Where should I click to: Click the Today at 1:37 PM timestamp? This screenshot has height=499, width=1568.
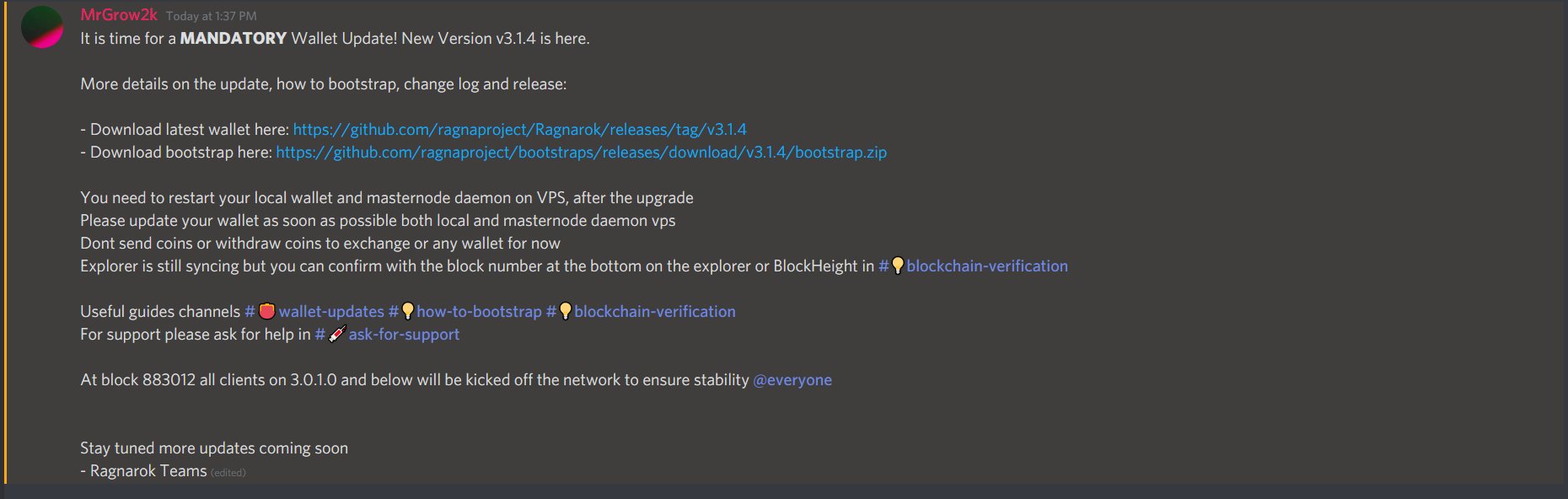point(211,16)
